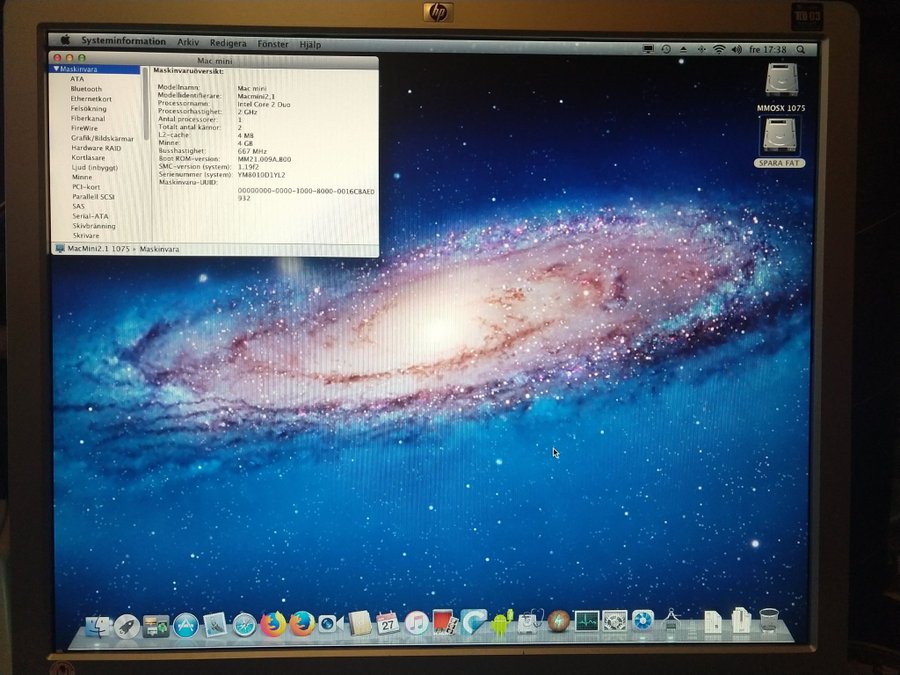Open Mission Control in the Dock
Screen dimensions: 900x675
(156, 626)
